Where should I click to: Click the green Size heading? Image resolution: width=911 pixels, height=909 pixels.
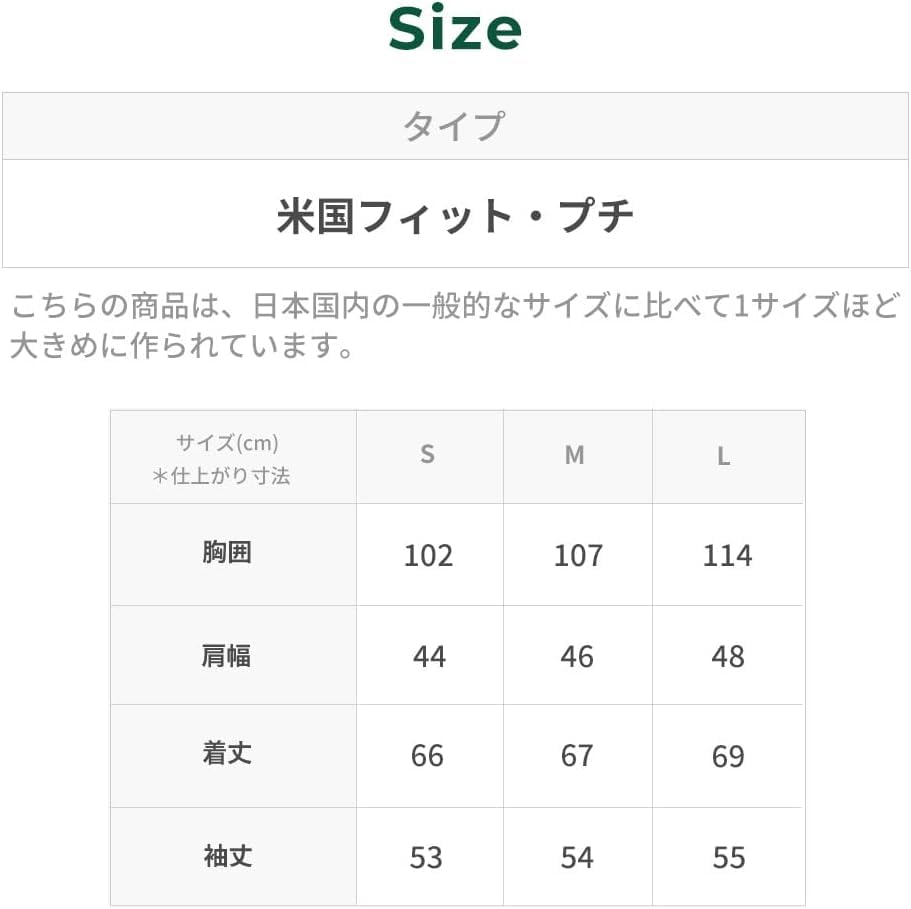[x=455, y=31]
